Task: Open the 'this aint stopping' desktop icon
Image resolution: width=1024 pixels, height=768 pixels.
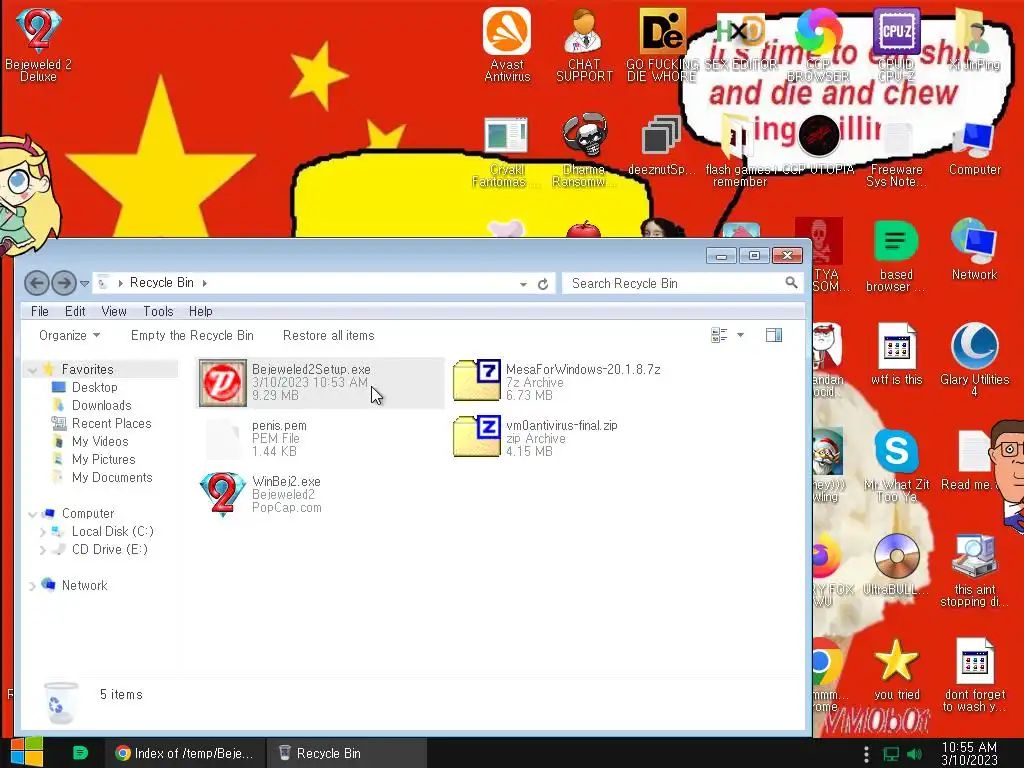Action: (974, 569)
